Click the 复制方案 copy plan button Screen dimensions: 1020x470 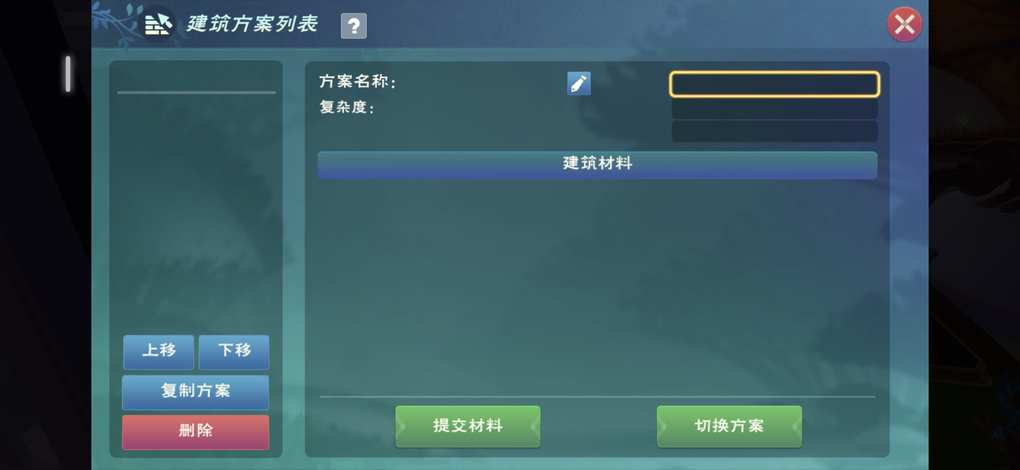click(x=196, y=392)
